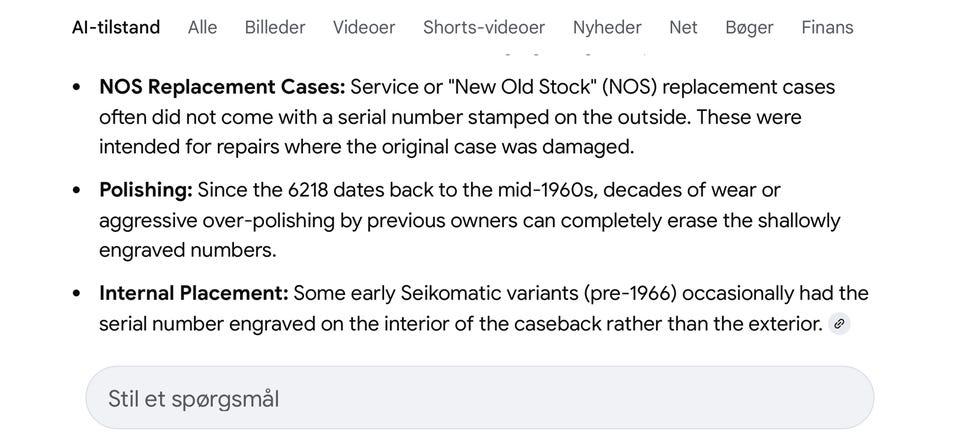Switch to the AI-tilstand tab

(116, 27)
